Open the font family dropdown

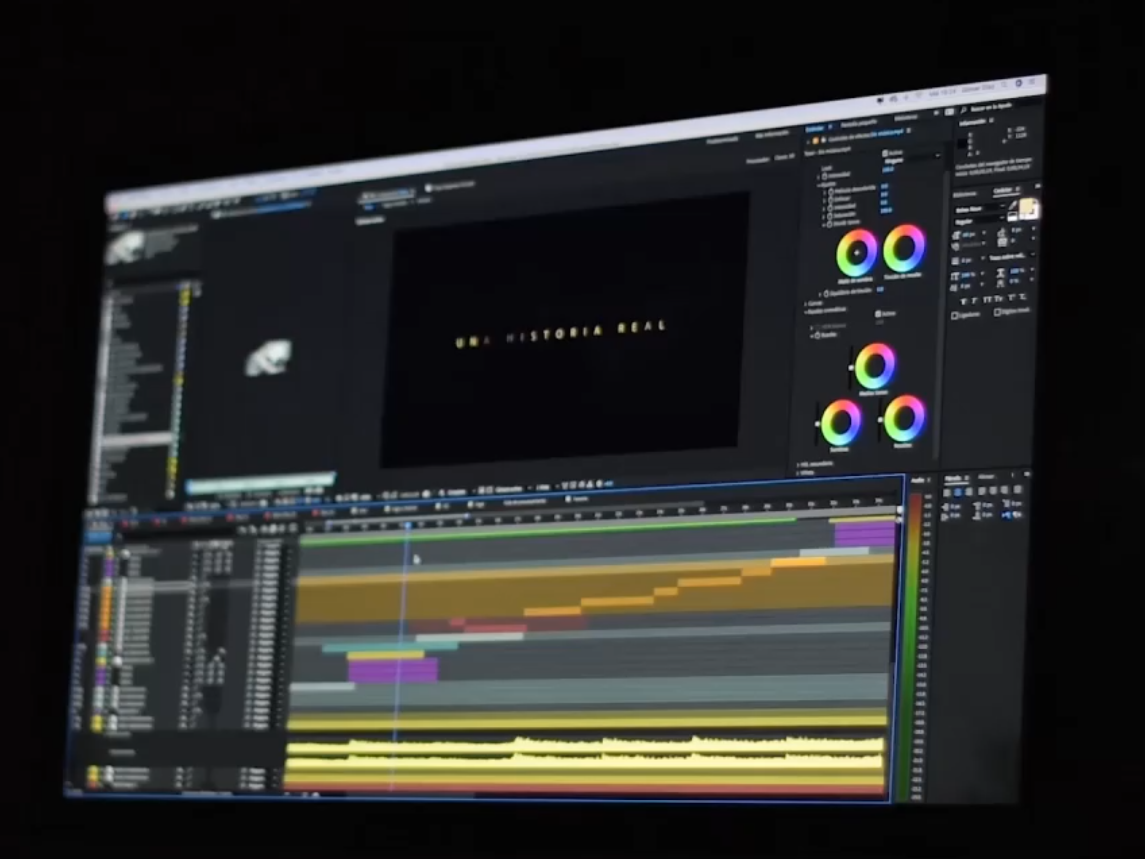[980, 209]
